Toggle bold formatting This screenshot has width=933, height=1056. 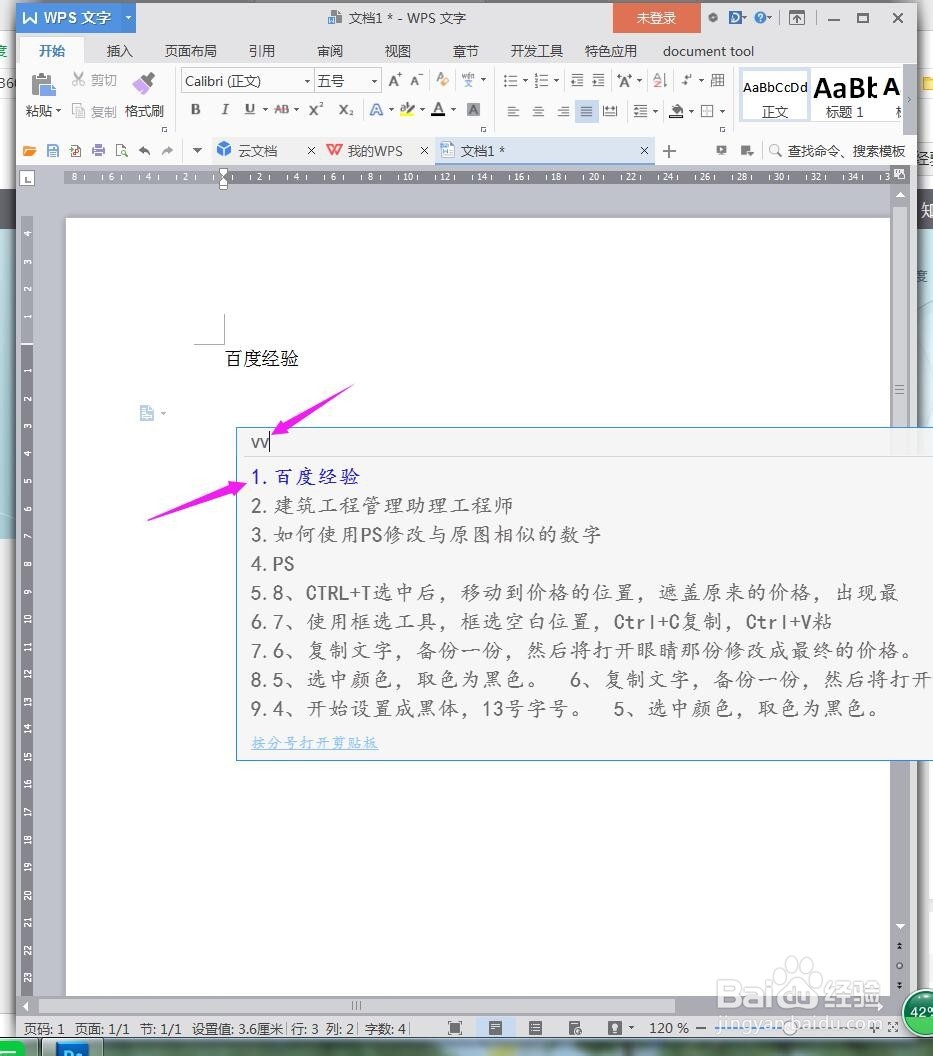196,110
